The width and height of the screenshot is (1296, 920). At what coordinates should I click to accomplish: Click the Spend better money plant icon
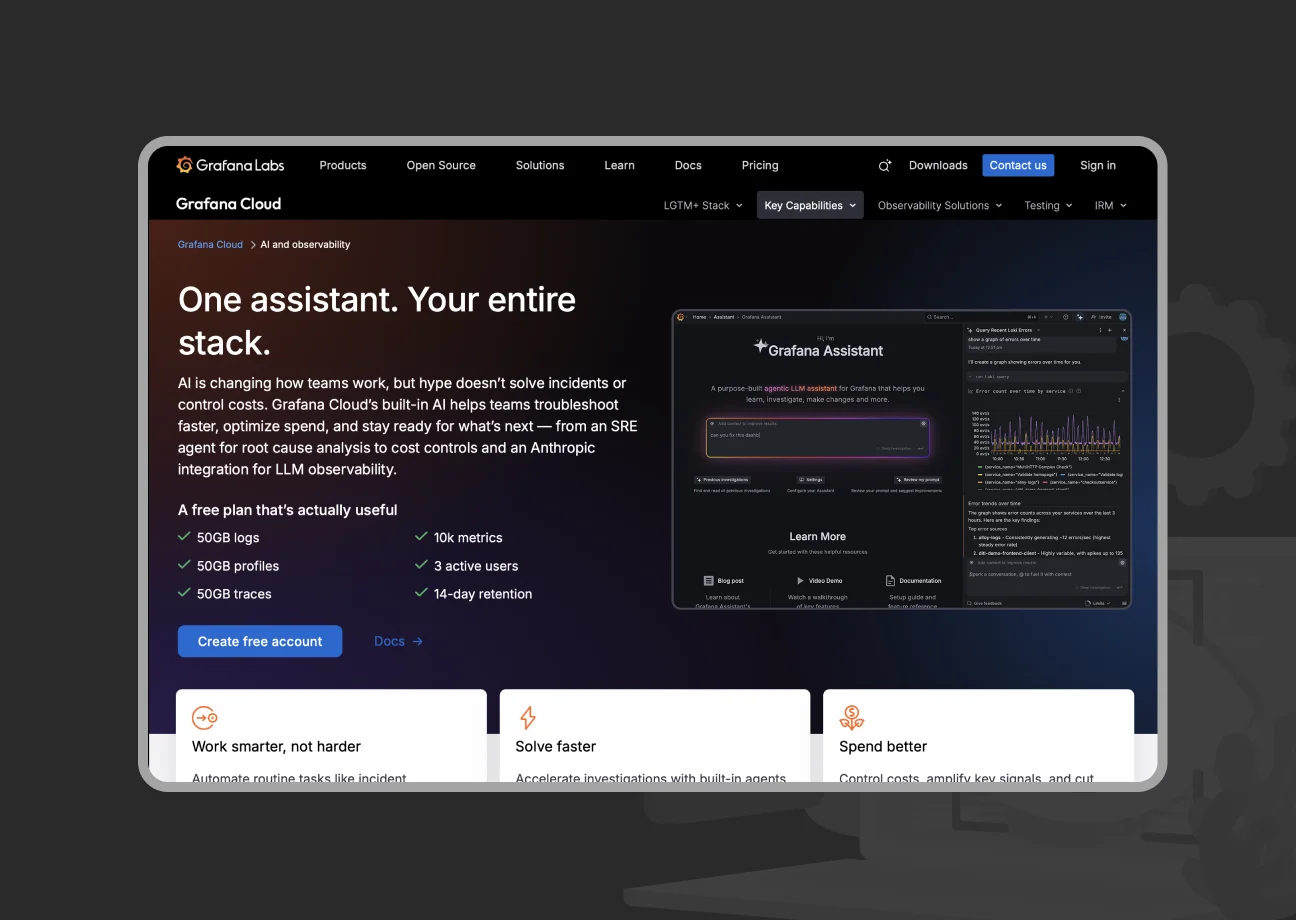(851, 717)
